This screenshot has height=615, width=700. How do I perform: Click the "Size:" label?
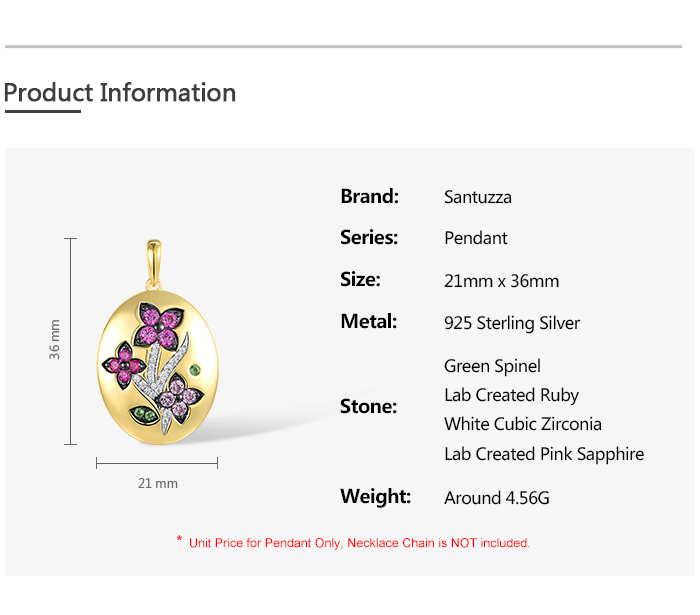[x=360, y=280]
